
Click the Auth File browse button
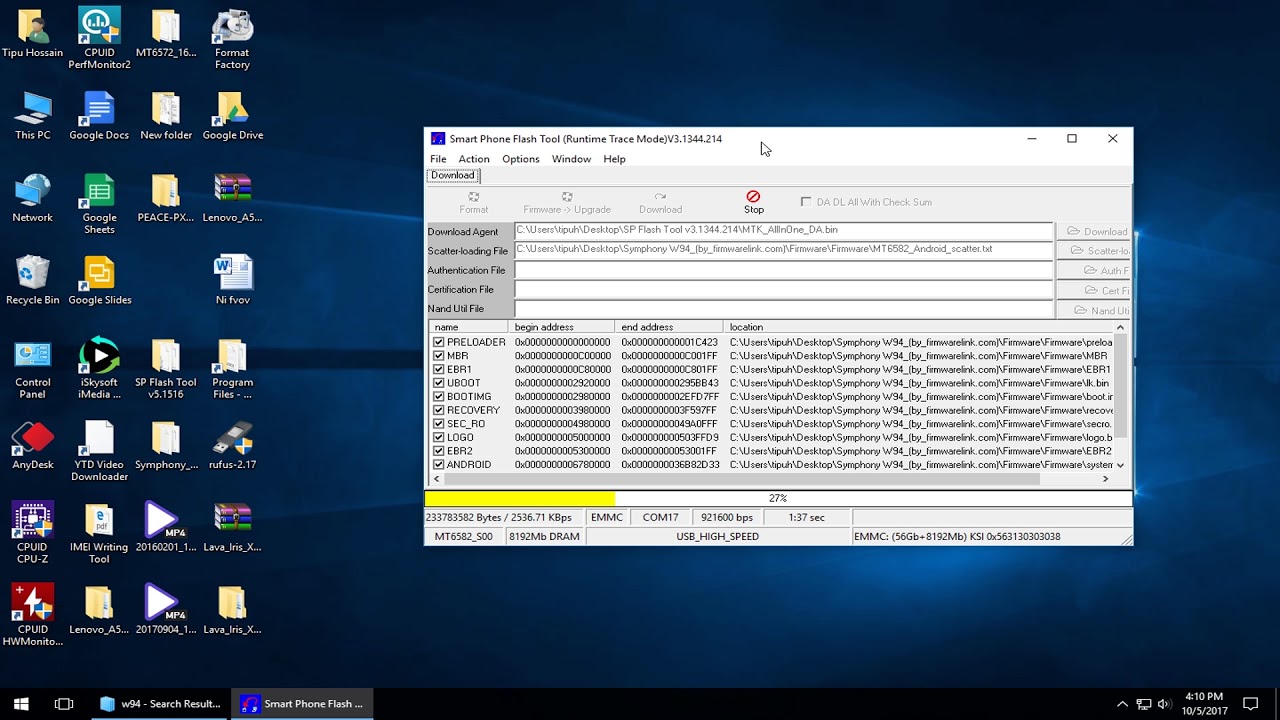pyautogui.click(x=1094, y=271)
